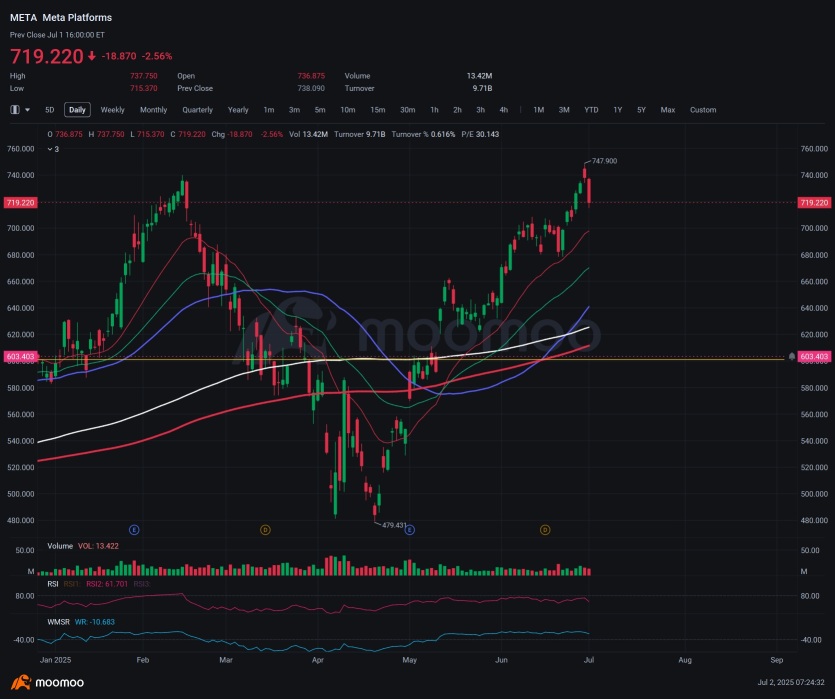Select the 4h interval
The width and height of the screenshot is (835, 699).
pyautogui.click(x=504, y=110)
